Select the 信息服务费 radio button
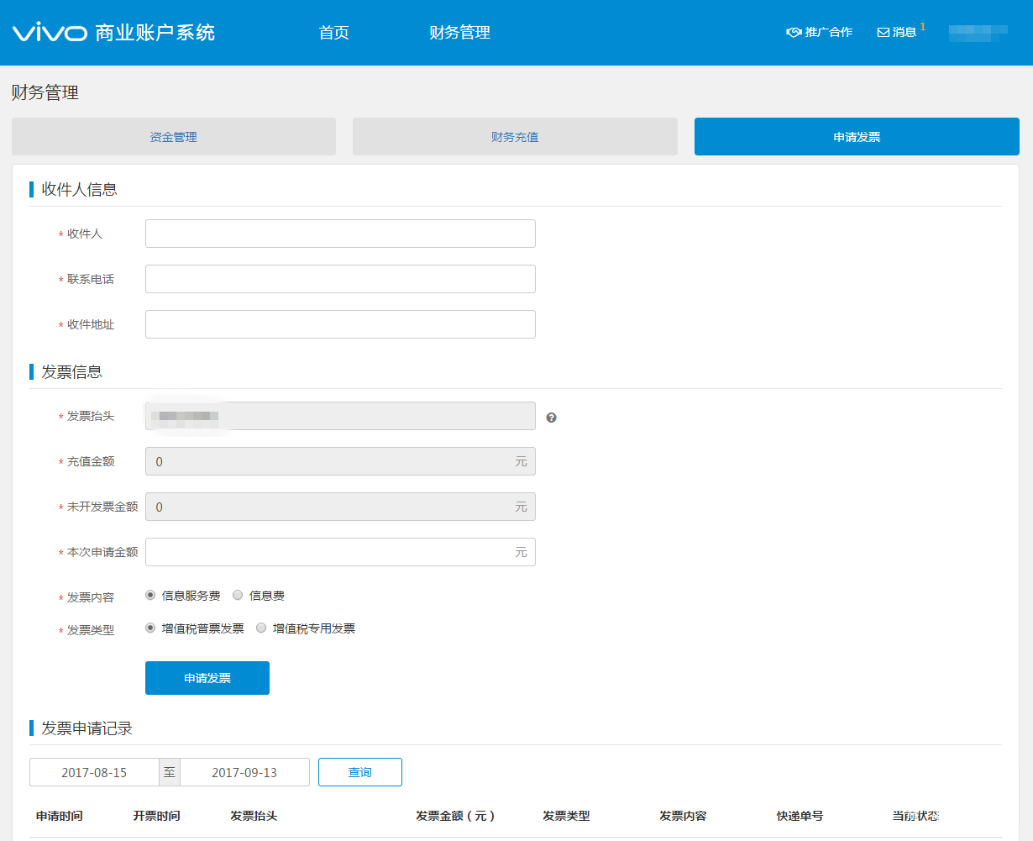Image resolution: width=1033 pixels, height=841 pixels. (x=149, y=595)
